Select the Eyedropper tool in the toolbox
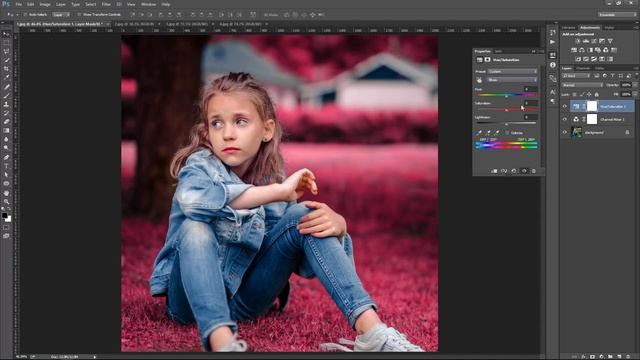Image resolution: width=640 pixels, height=360 pixels. pos(6,78)
